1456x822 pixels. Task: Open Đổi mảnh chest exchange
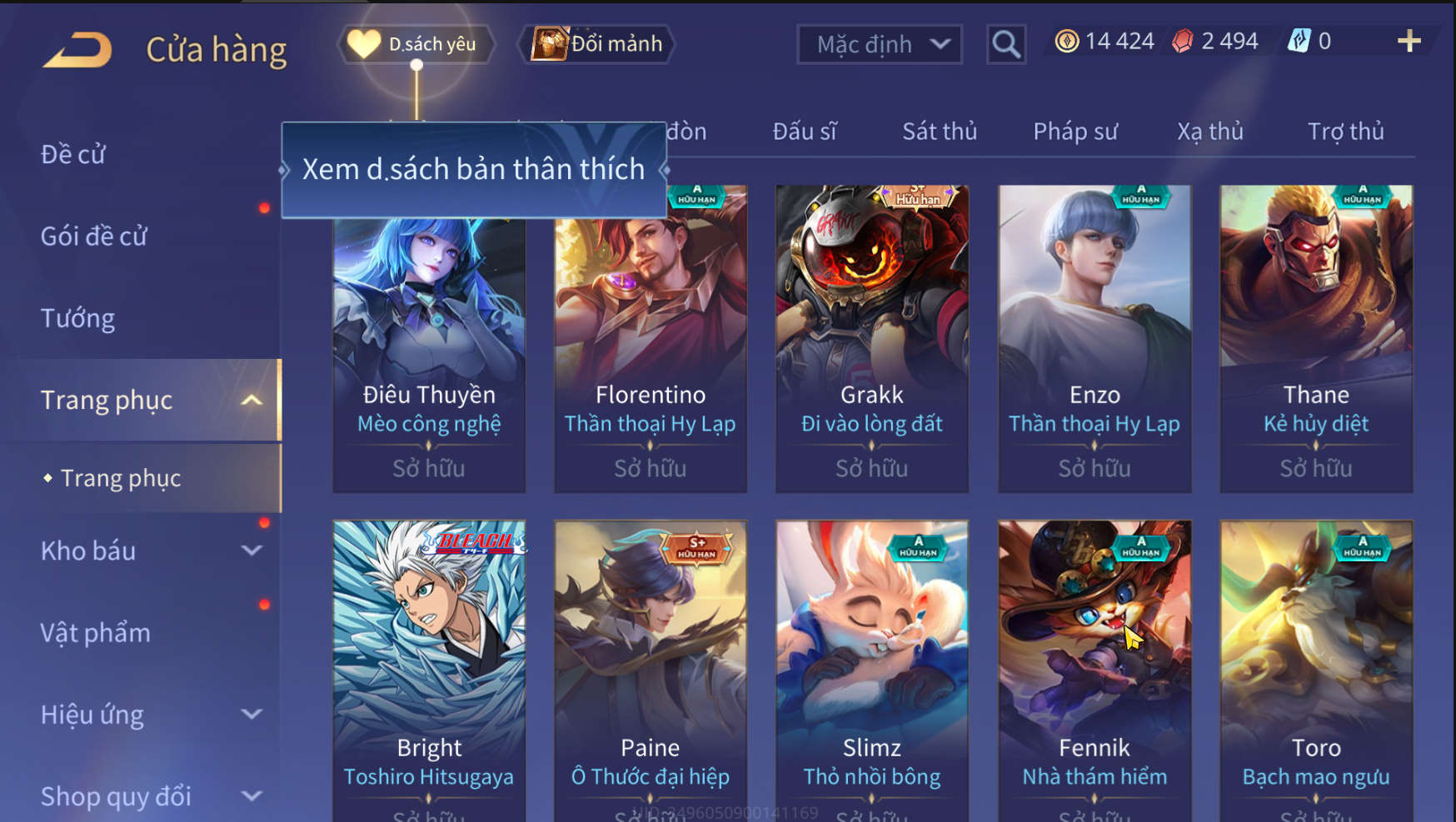point(597,44)
